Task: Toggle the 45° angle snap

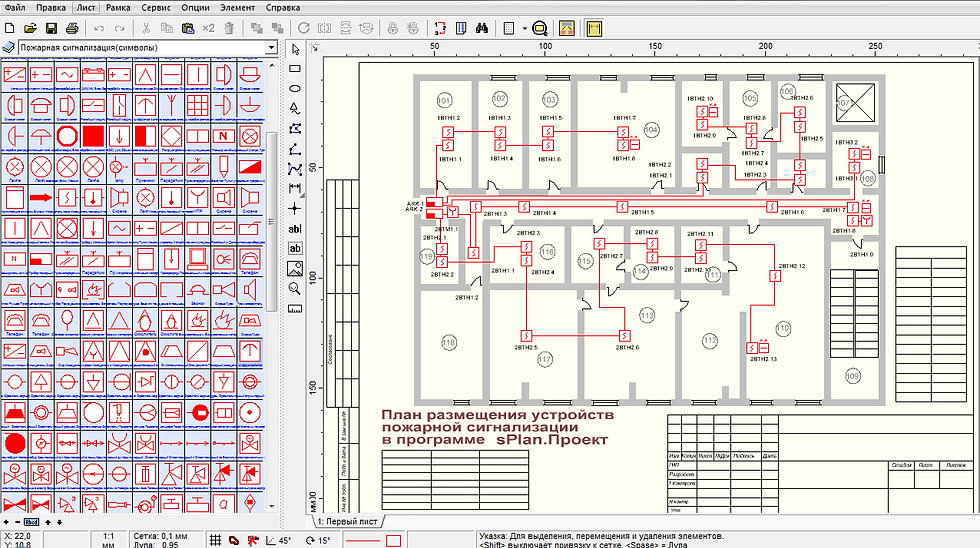Action: pyautogui.click(x=277, y=540)
